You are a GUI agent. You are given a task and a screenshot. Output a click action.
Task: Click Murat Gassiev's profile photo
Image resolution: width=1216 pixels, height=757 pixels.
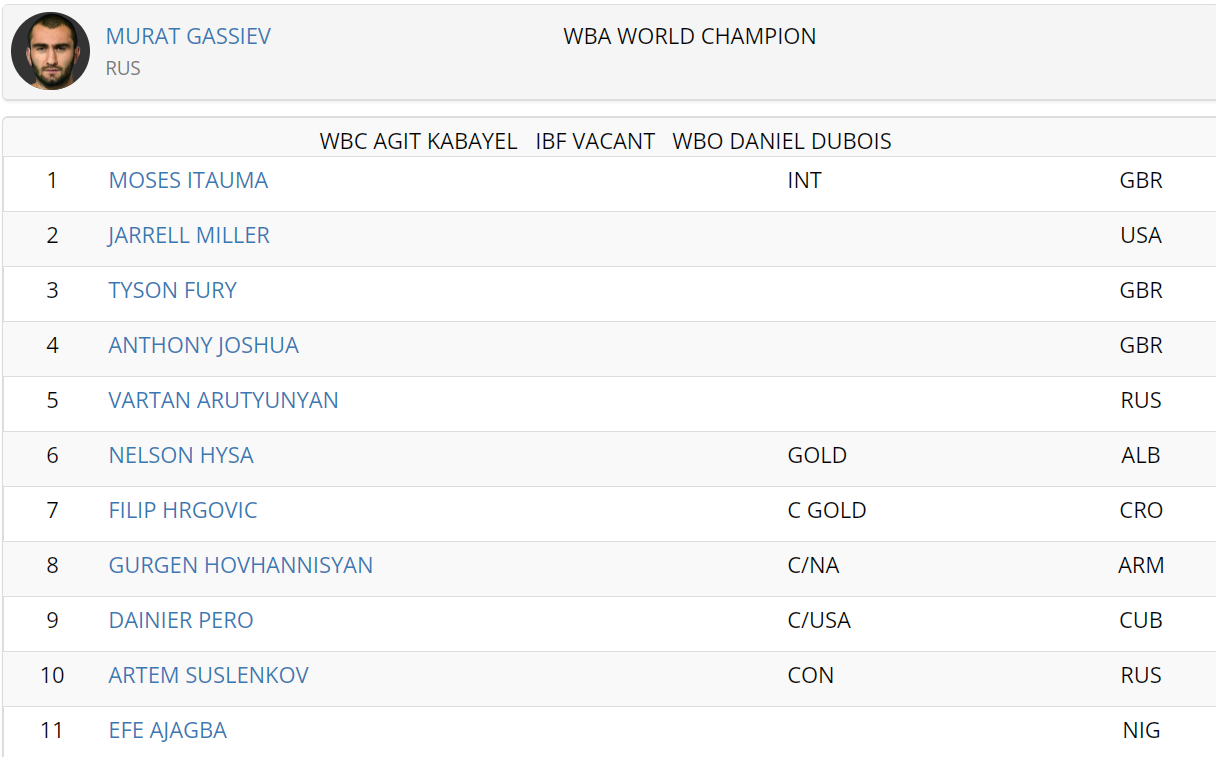point(51,51)
